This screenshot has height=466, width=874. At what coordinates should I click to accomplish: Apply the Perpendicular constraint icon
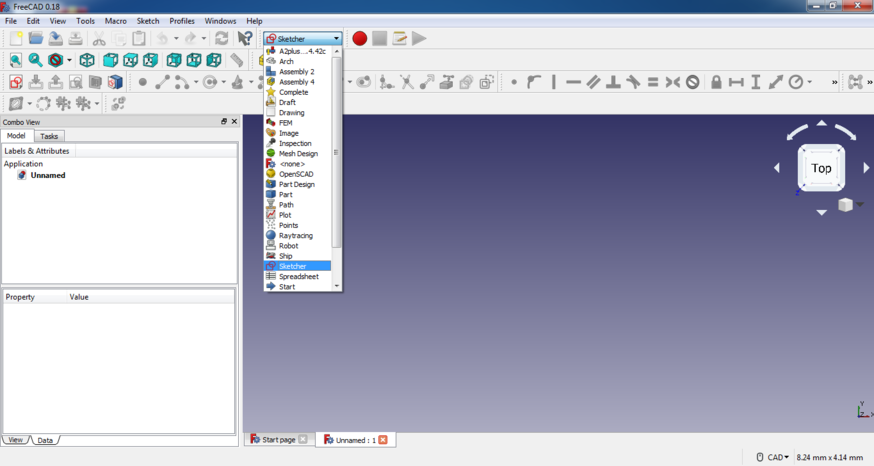pos(613,82)
